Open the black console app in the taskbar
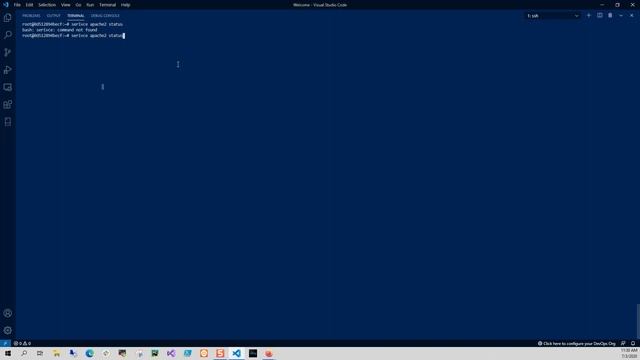Viewport: 640px width, 360px height. pos(253,353)
